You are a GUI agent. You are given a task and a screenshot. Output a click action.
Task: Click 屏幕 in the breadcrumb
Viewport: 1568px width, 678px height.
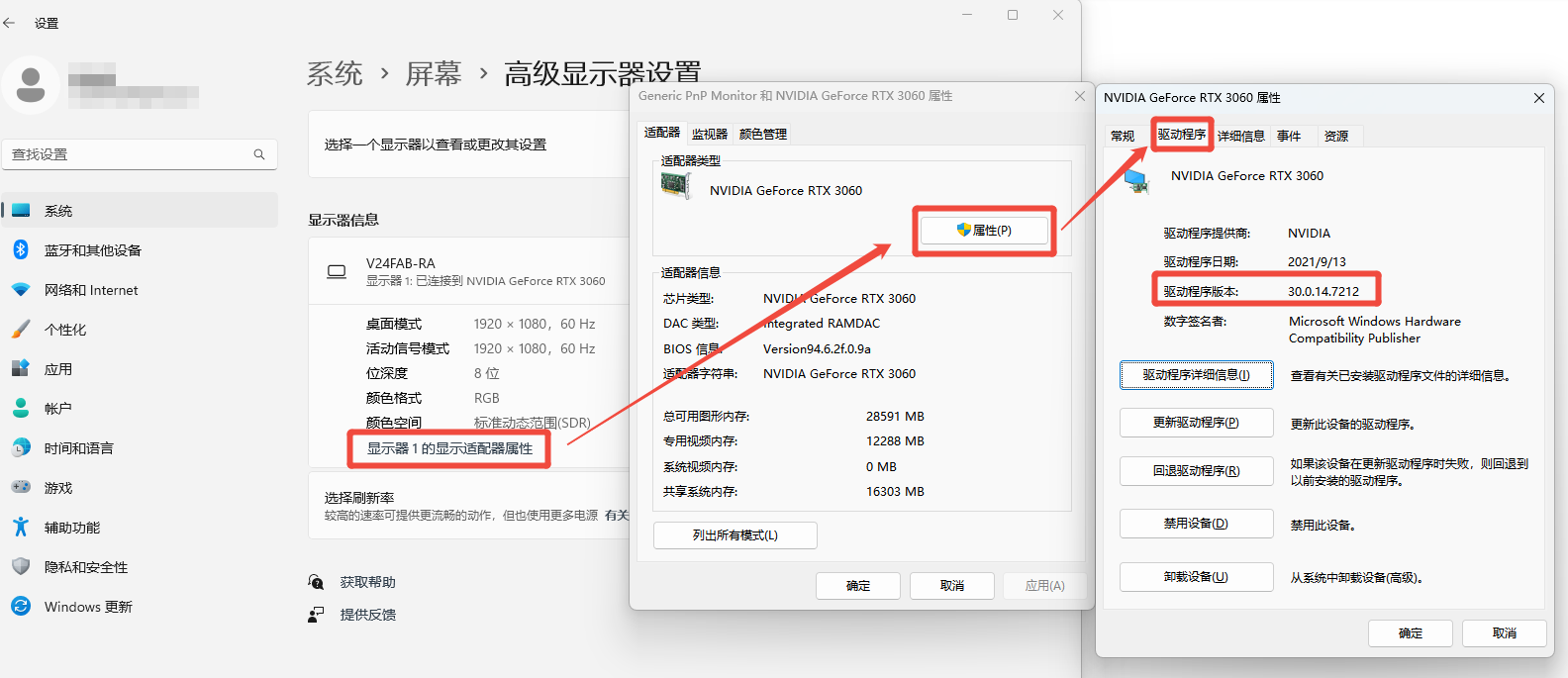434,74
